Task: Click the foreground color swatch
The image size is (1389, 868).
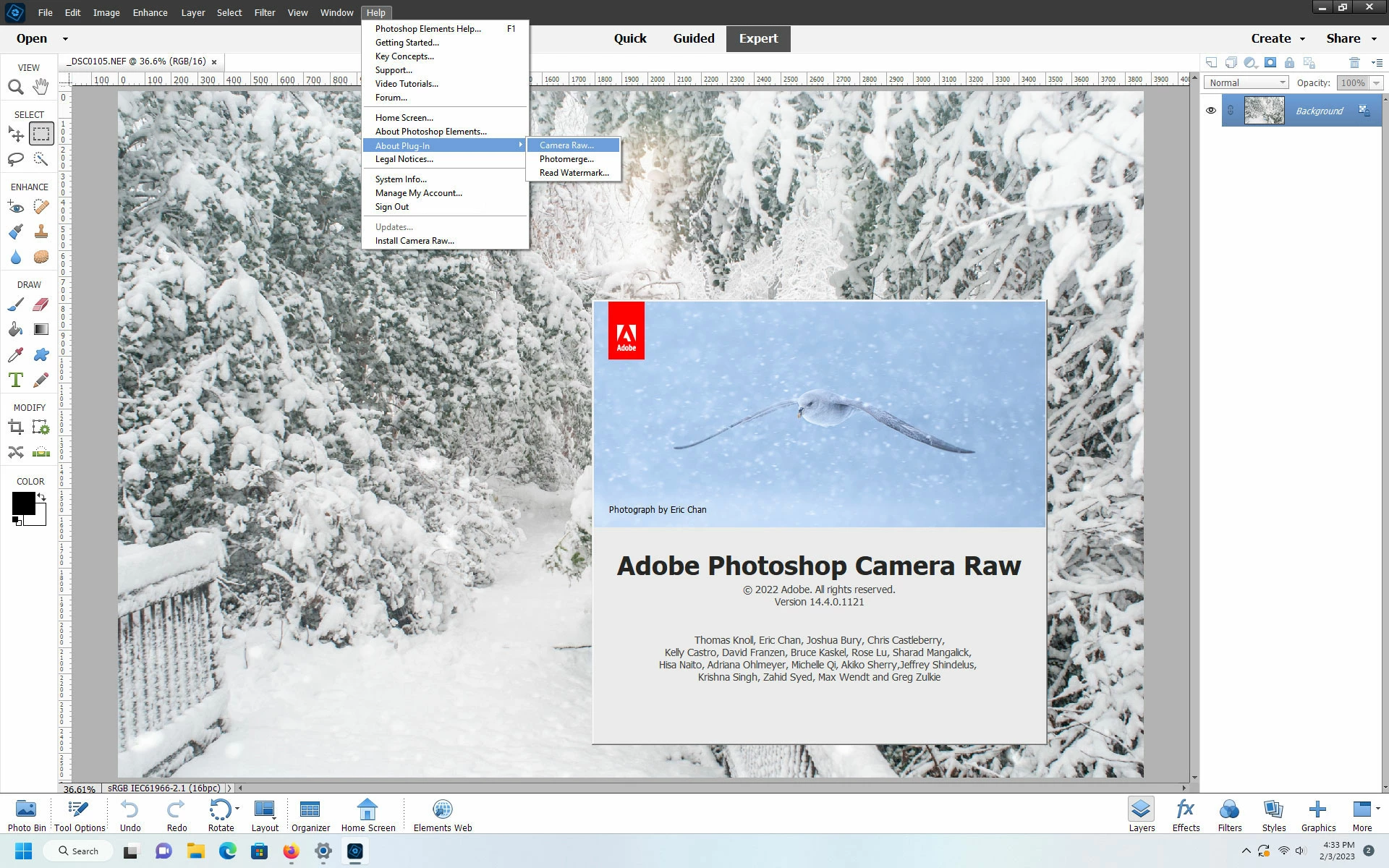Action: pyautogui.click(x=23, y=503)
